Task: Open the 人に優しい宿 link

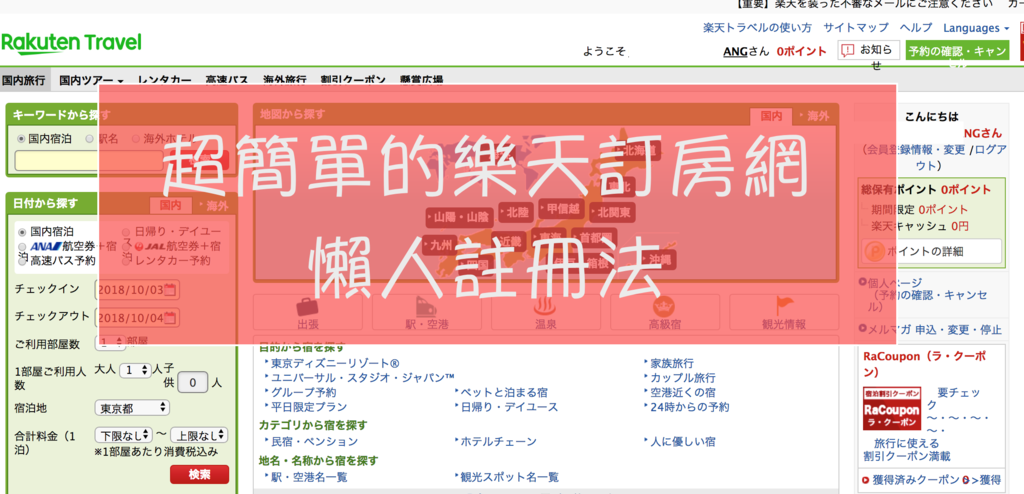Action: point(683,442)
